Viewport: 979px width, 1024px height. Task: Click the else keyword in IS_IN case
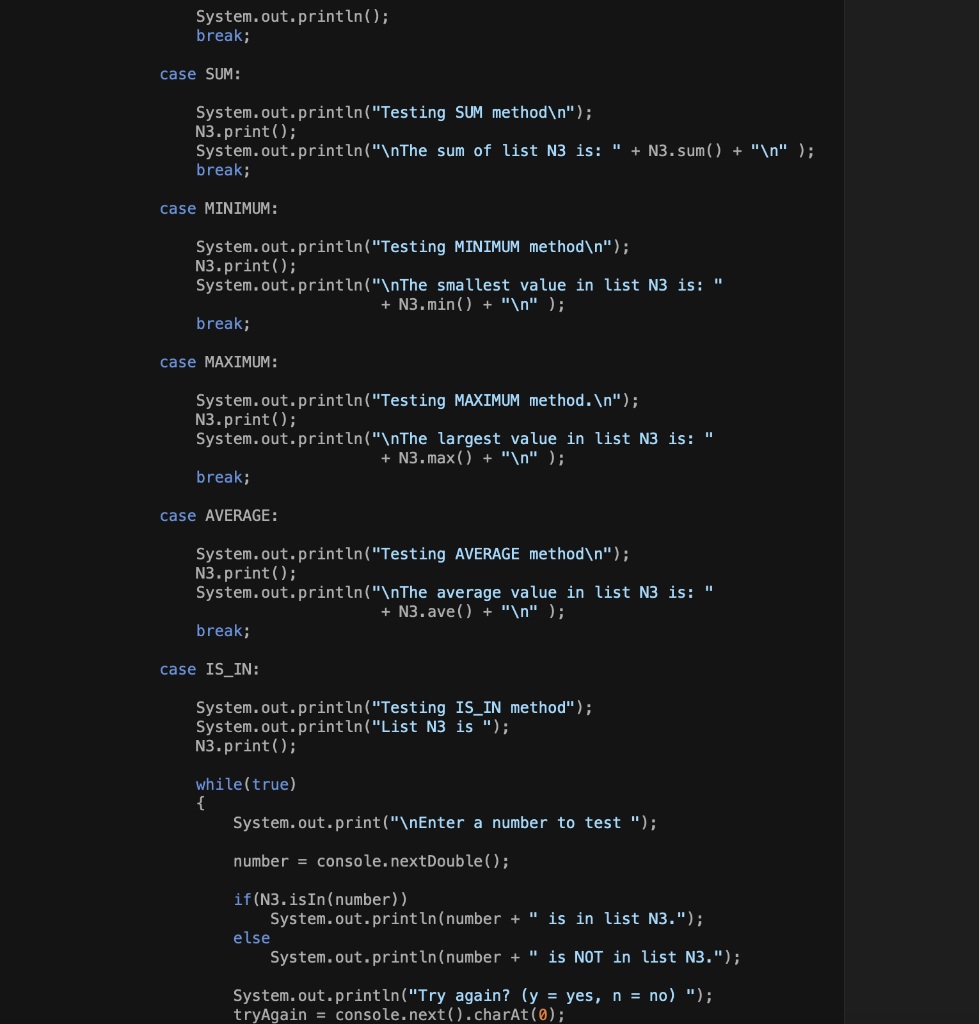tap(250, 938)
